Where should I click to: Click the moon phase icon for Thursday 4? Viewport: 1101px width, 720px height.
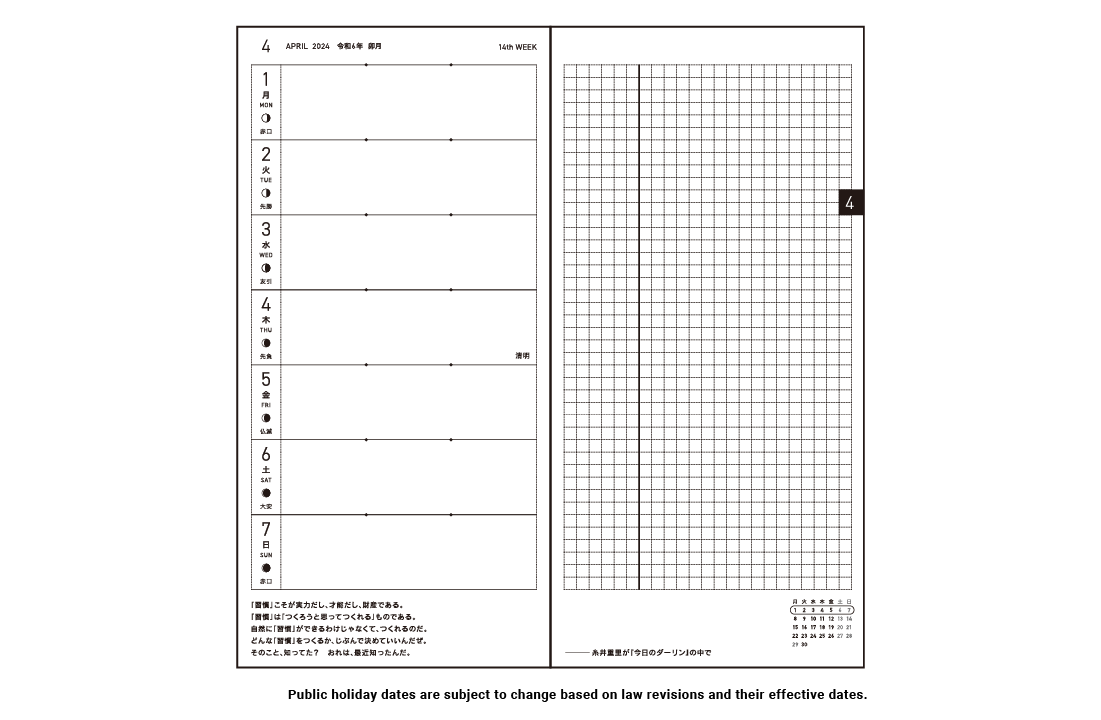[x=266, y=343]
